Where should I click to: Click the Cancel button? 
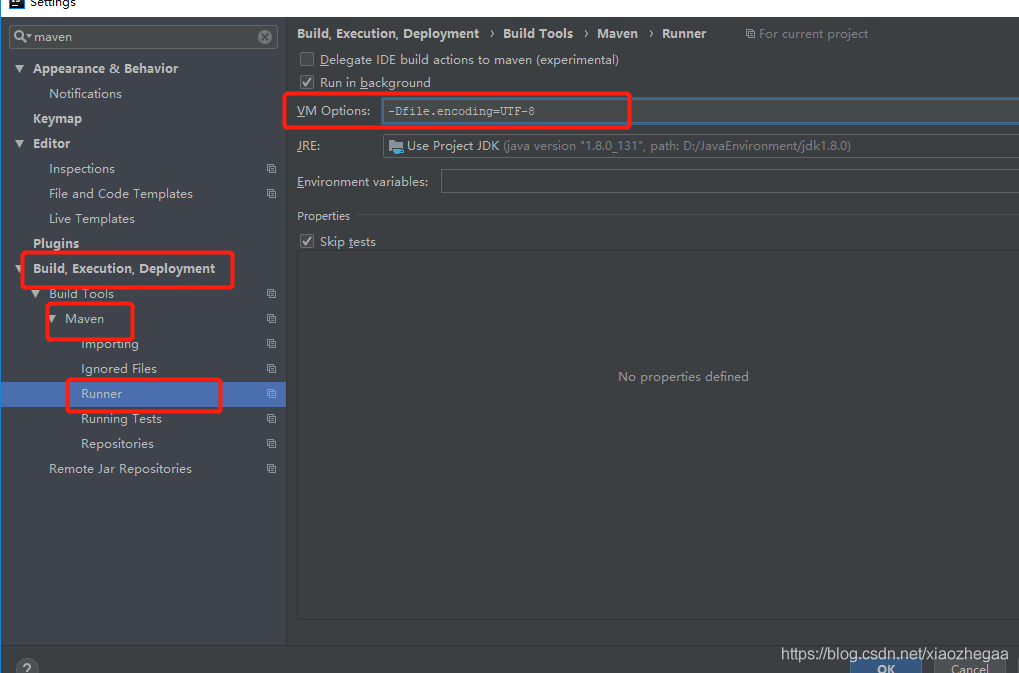coord(970,667)
